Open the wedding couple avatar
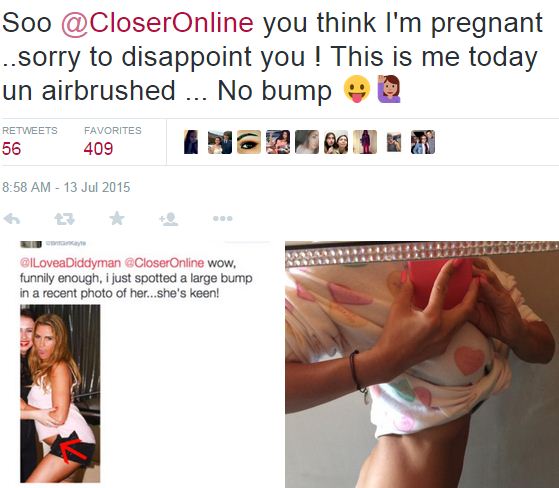Image resolution: width=559 pixels, height=488 pixels. [x=220, y=142]
